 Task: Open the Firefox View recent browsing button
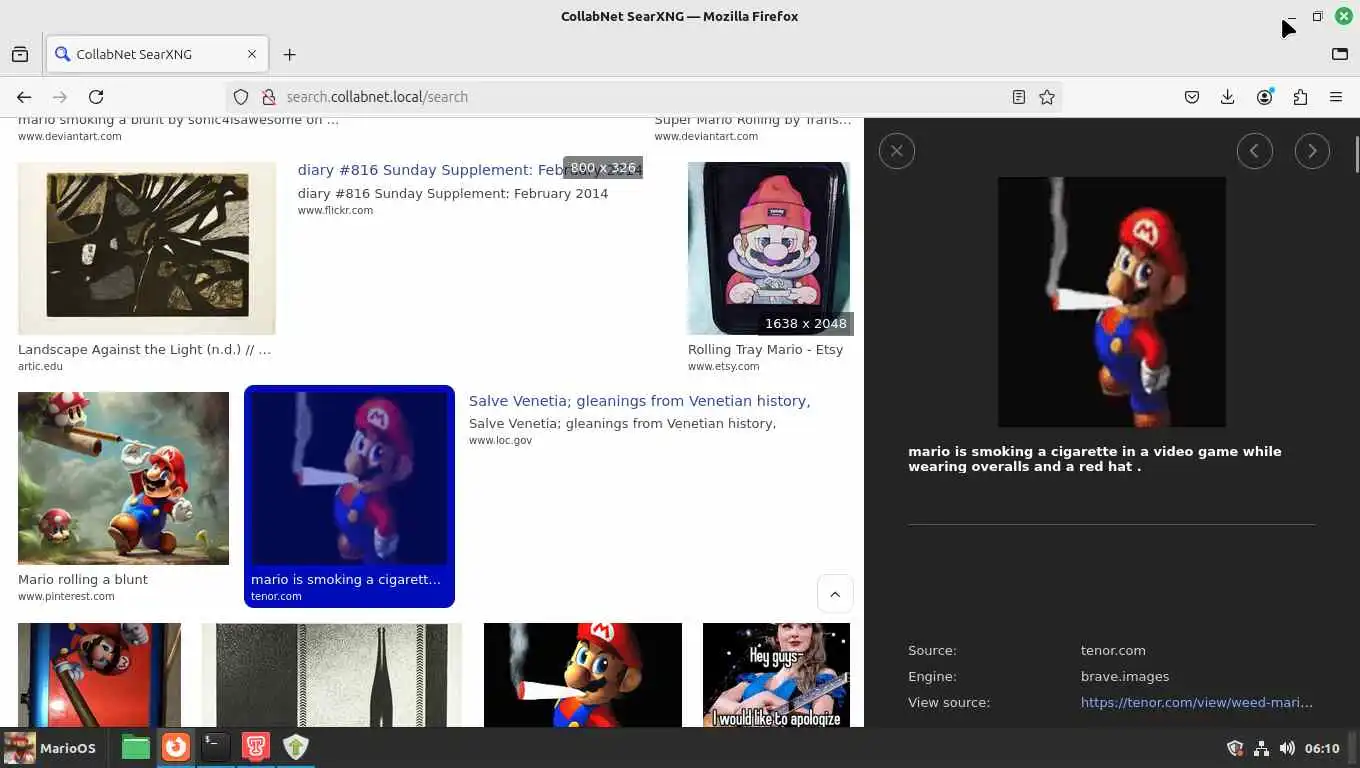20,54
